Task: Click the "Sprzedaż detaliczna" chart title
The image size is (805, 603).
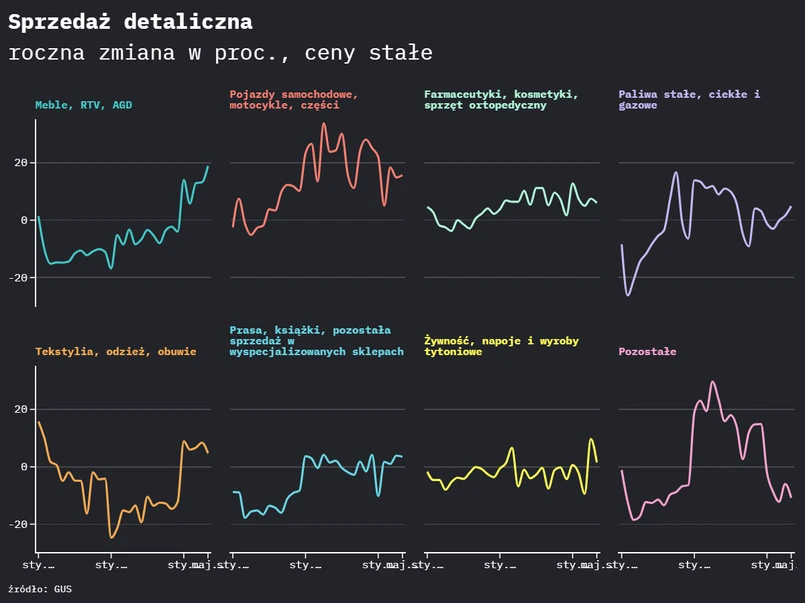Action: pos(130,22)
